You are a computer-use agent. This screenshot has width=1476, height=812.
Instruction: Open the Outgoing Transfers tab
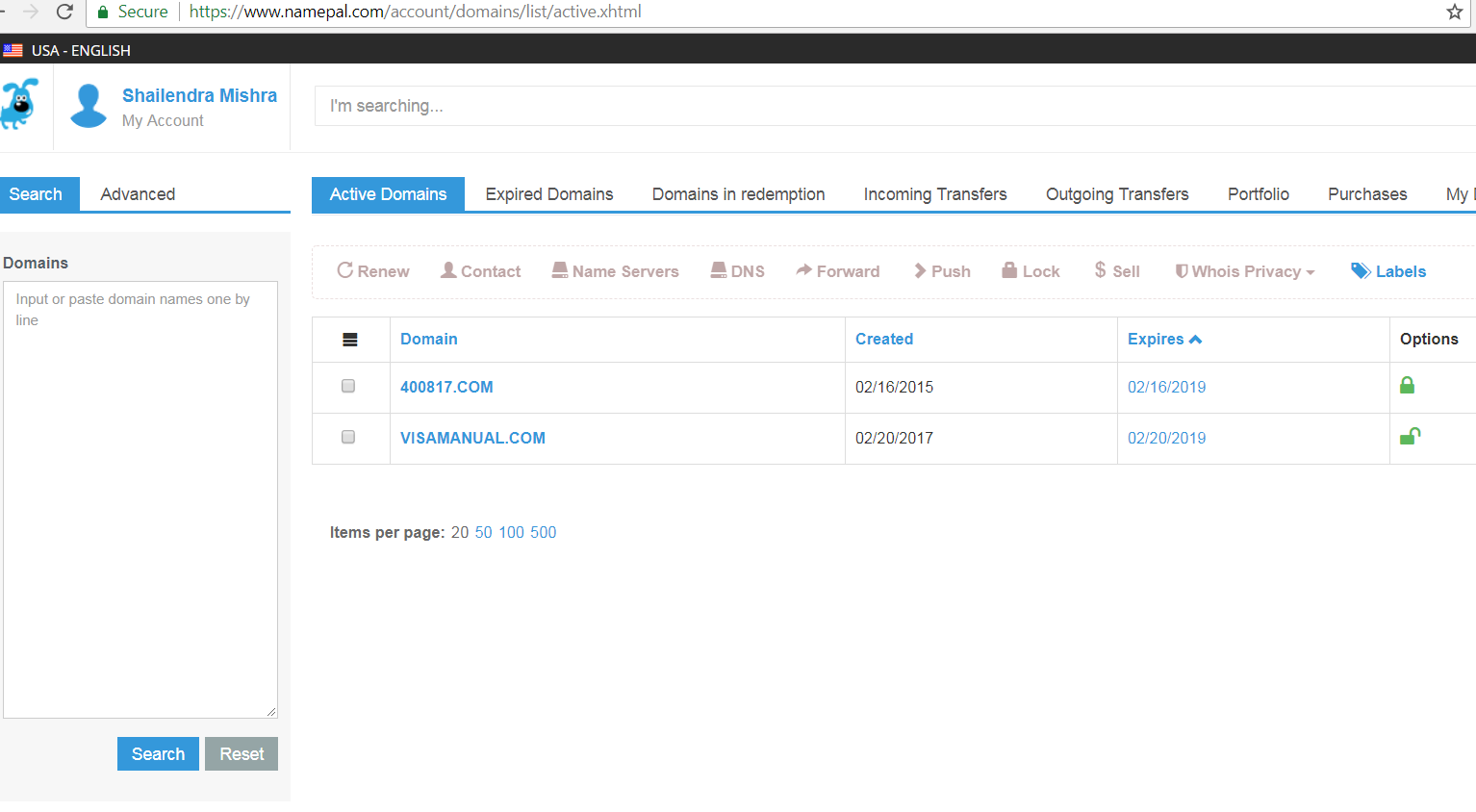tap(1117, 194)
